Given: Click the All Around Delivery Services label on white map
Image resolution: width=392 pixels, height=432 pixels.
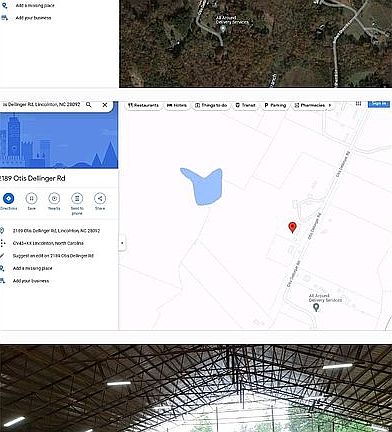Looking at the screenshot, I should (x=325, y=298).
